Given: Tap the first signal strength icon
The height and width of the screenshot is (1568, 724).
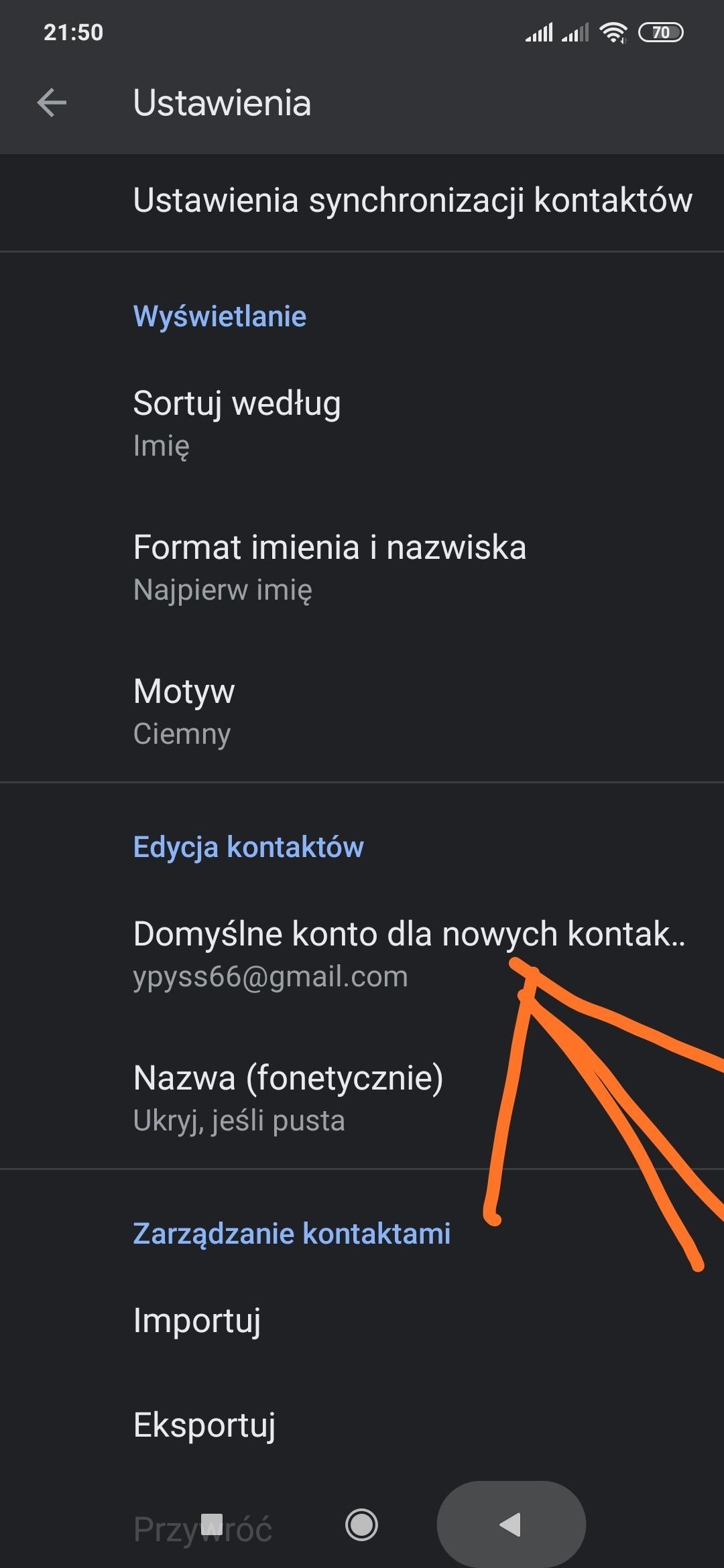Looking at the screenshot, I should 539,32.
